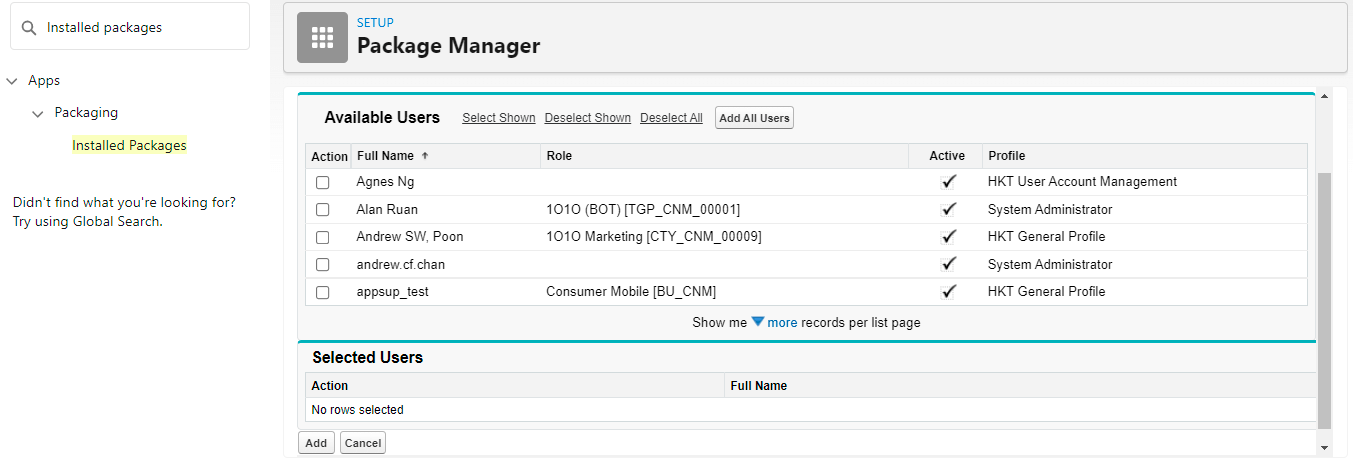
Task: Click the SETUP breadcrumb link
Action: coord(375,23)
